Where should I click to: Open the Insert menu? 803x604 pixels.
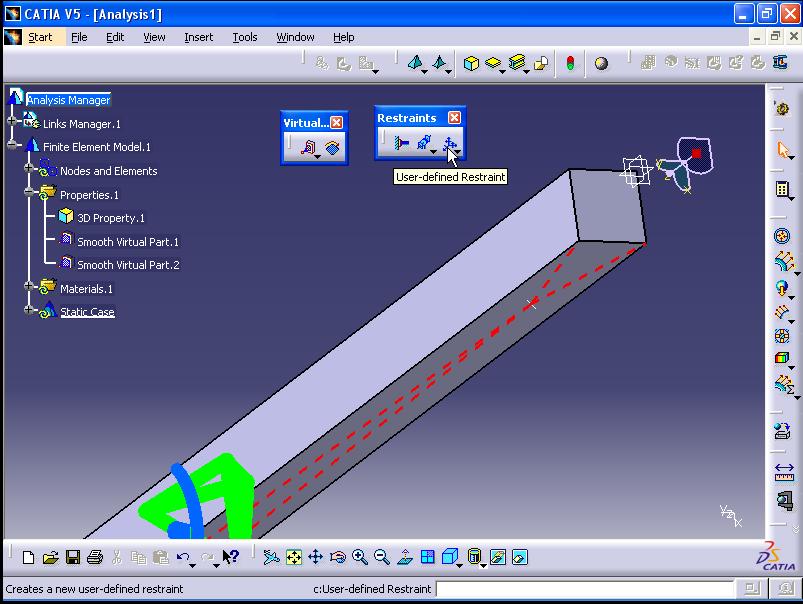(x=198, y=37)
